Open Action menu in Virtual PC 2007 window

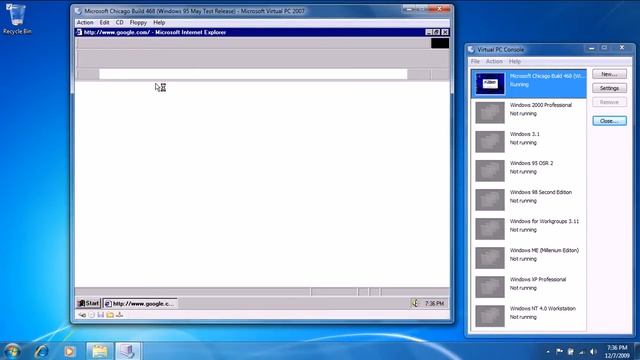[85, 22]
